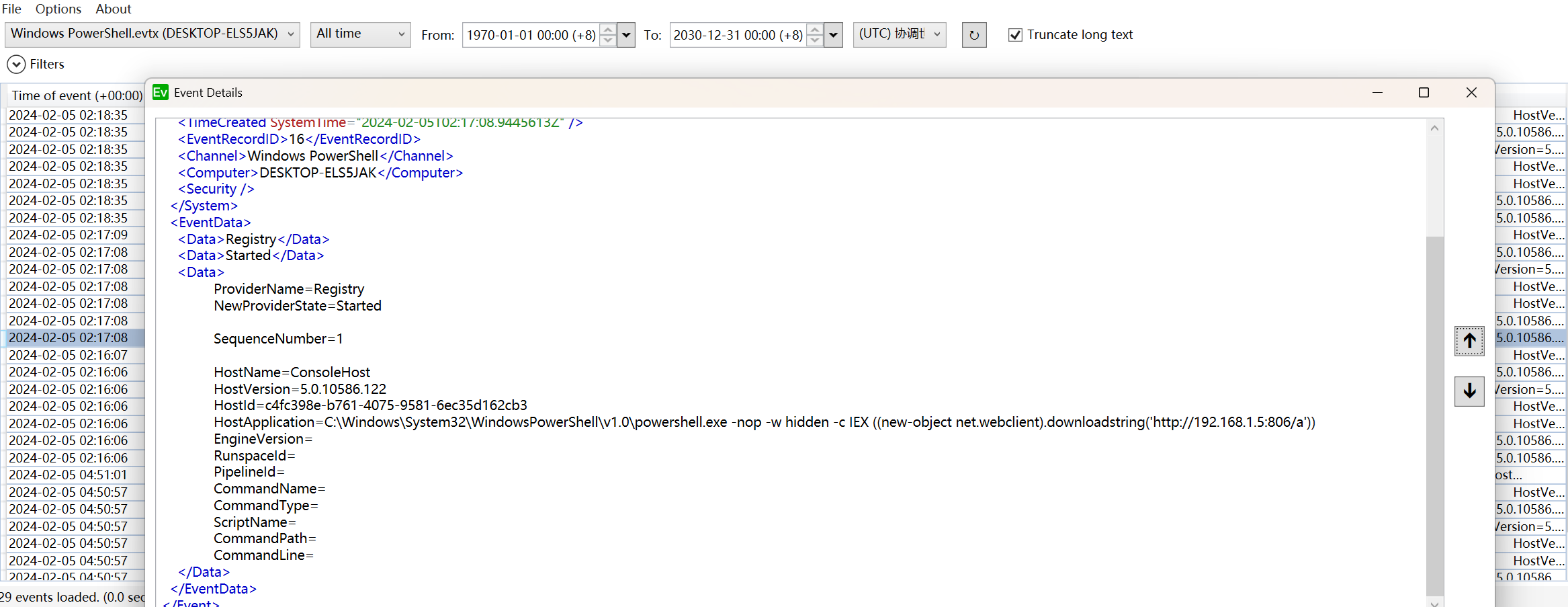
Task: Click the EventRecordID 16 line
Action: [x=299, y=139]
